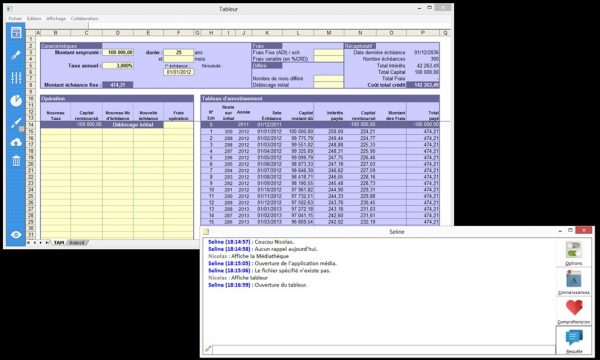
Task: Click the pie chart icon in the Tableur sidebar
Action: click(16, 101)
